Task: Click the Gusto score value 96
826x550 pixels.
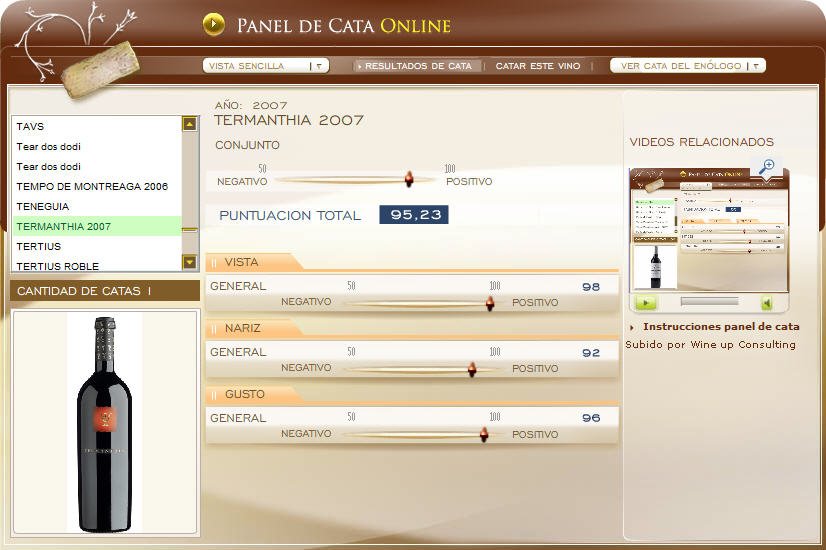Action: 591,418
